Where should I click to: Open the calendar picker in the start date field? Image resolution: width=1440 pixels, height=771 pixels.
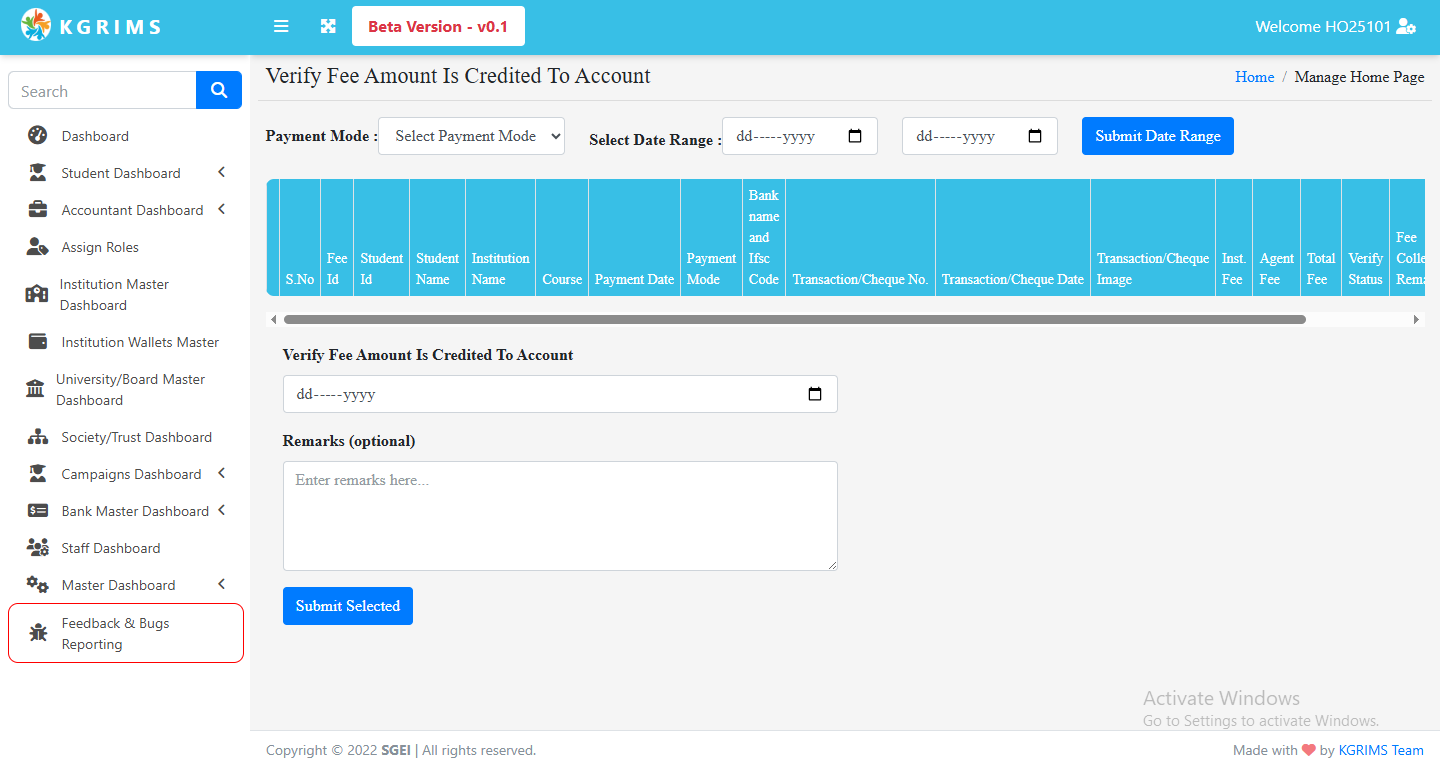(x=855, y=136)
